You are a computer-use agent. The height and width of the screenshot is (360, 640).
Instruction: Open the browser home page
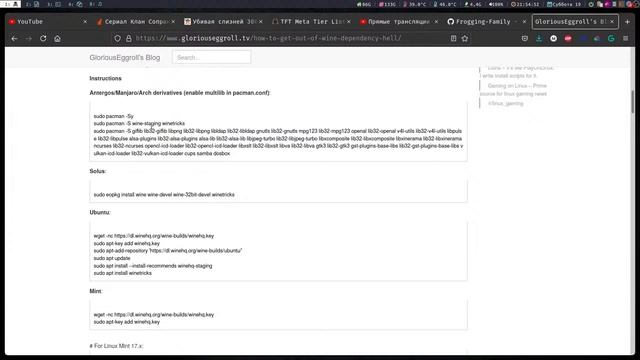(57, 38)
